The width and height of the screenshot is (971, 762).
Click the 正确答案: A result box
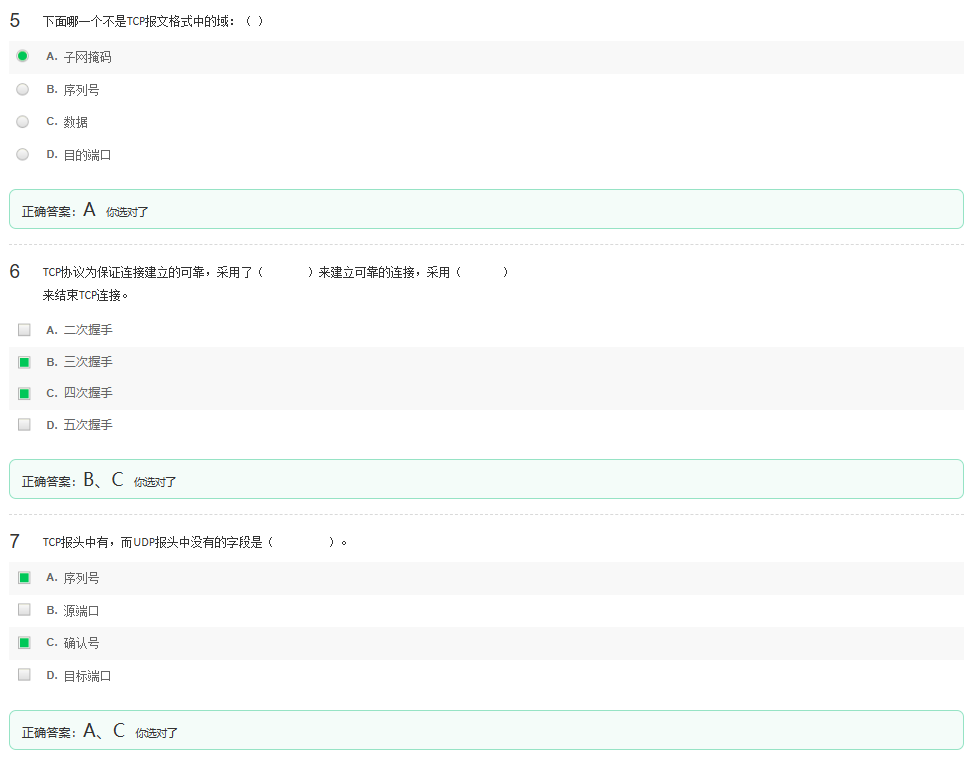click(x=486, y=210)
